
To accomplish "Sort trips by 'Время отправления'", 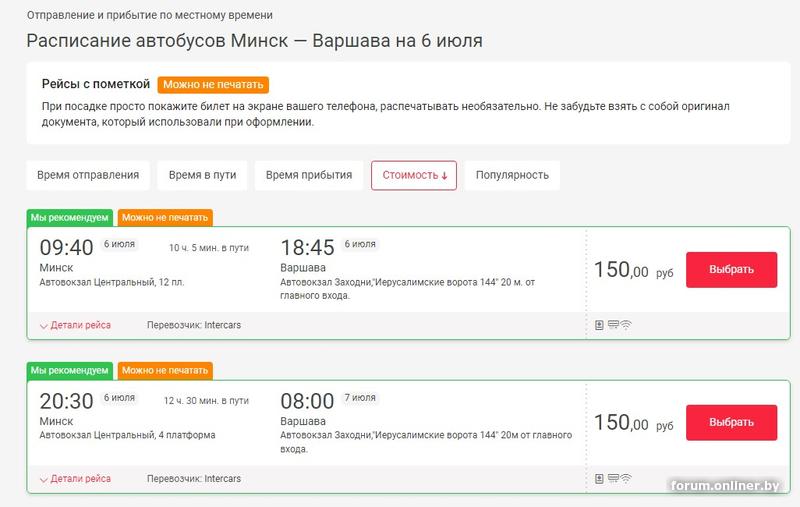I will click(x=88, y=175).
